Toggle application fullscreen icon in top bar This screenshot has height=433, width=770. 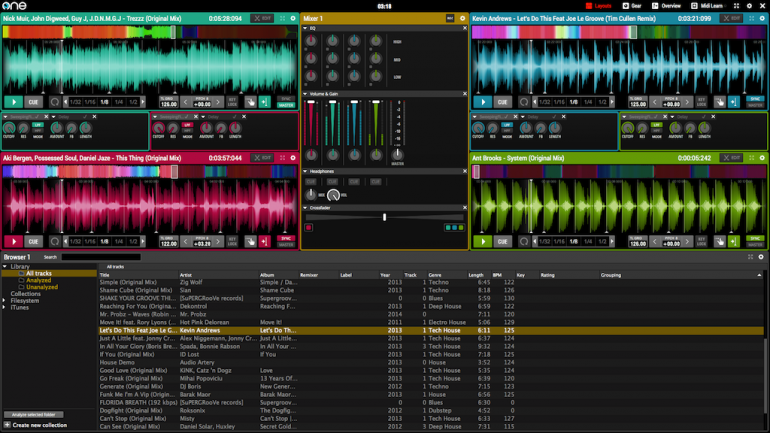click(x=736, y=6)
